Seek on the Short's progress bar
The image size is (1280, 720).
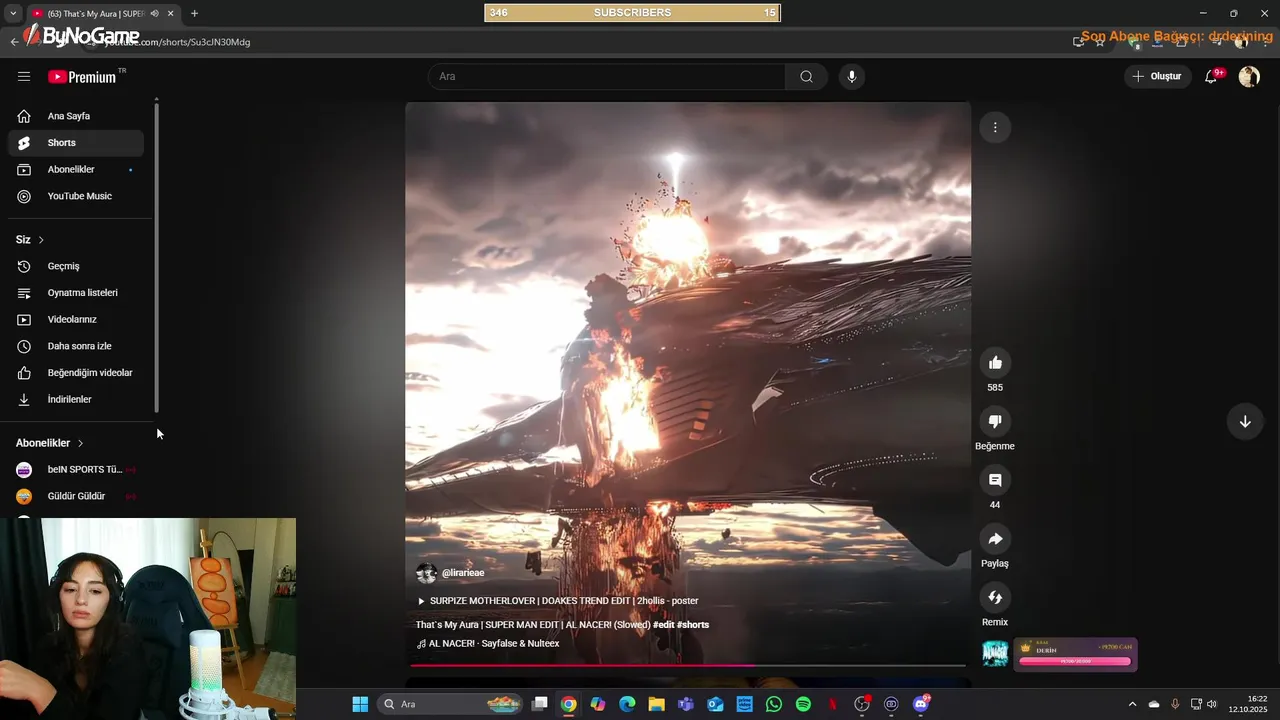point(688,665)
